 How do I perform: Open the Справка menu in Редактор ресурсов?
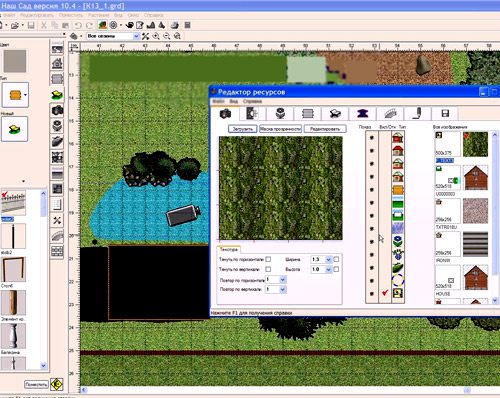tap(252, 101)
